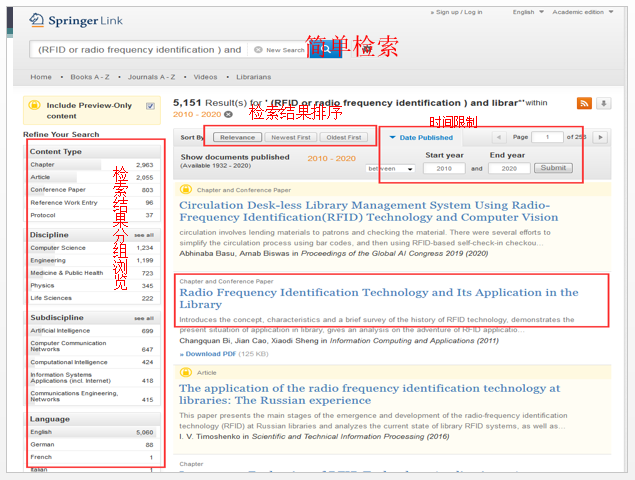Click the New Search link
The image size is (635, 480).
click(285, 50)
